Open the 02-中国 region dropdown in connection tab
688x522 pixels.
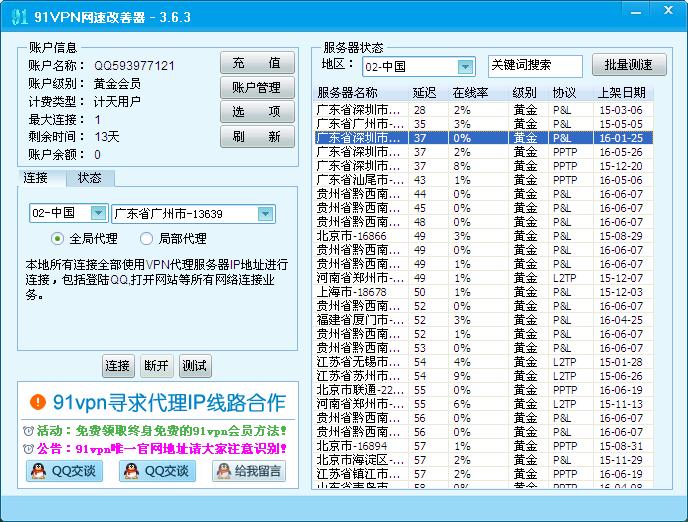pyautogui.click(x=98, y=213)
